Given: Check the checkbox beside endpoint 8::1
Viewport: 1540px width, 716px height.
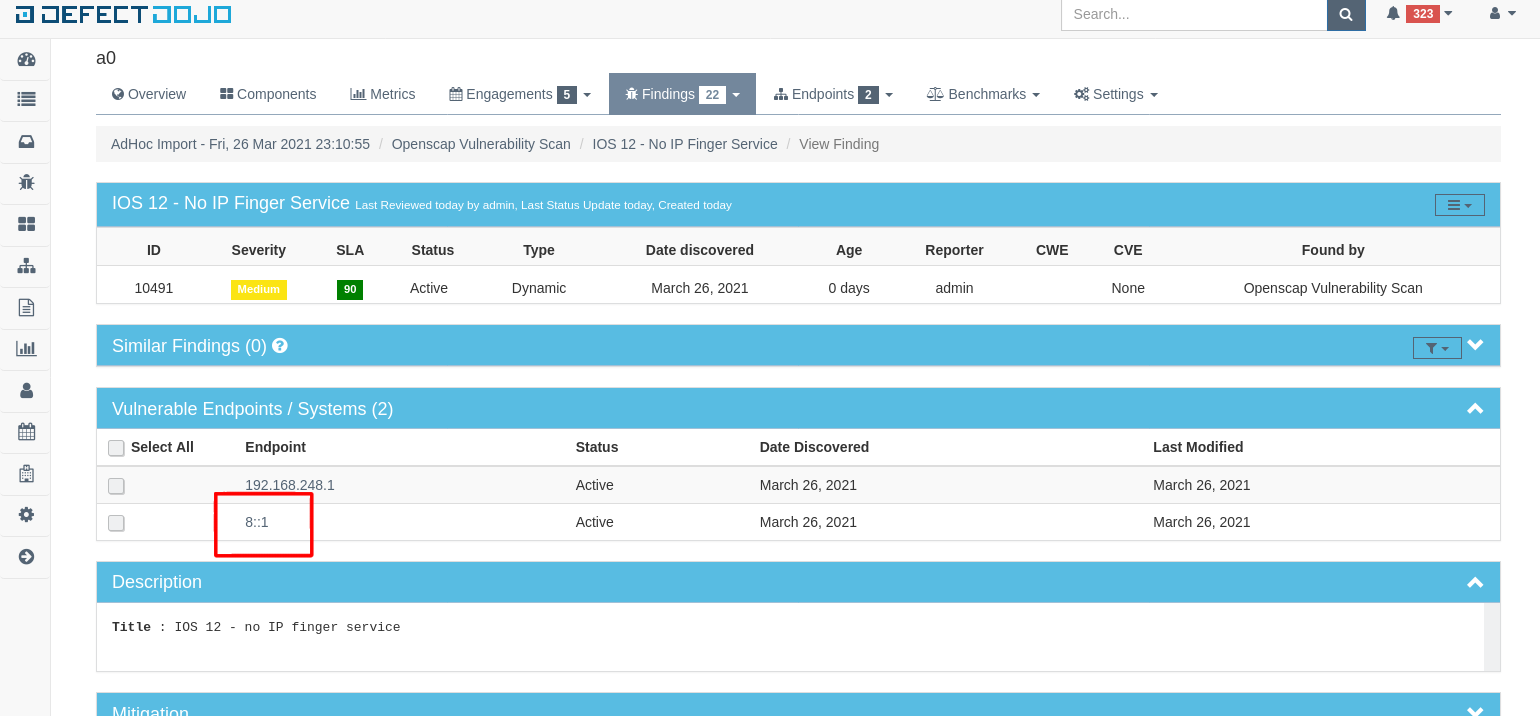Looking at the screenshot, I should click(x=116, y=522).
